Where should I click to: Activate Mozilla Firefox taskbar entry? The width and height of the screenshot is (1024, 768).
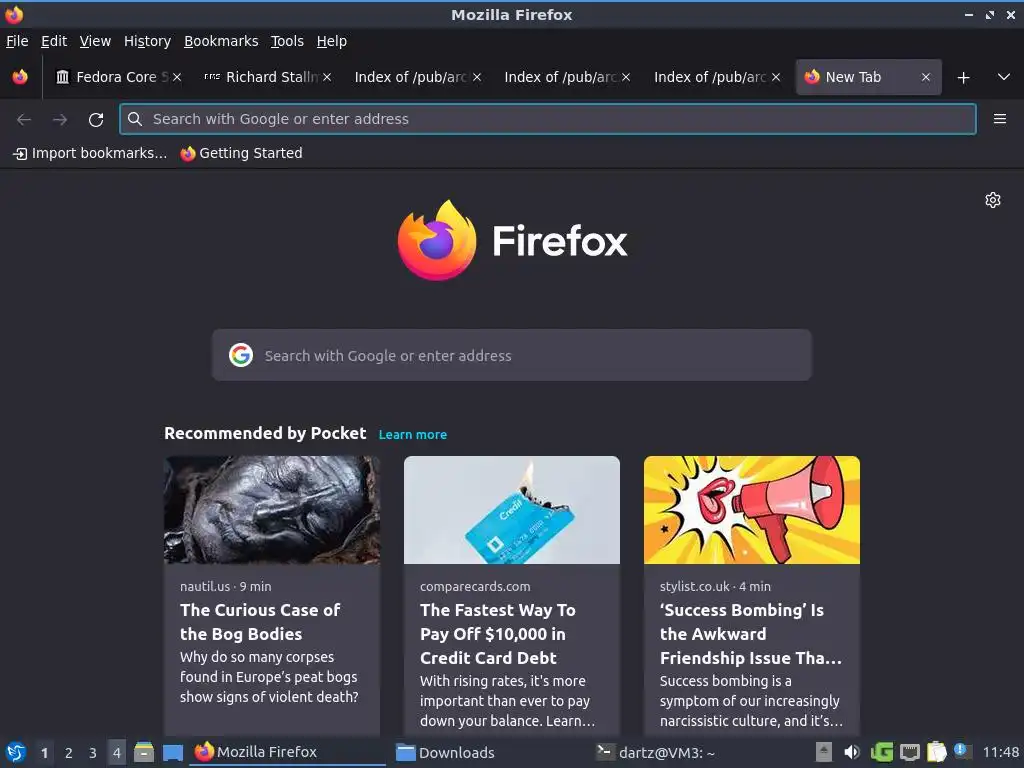pyautogui.click(x=287, y=752)
